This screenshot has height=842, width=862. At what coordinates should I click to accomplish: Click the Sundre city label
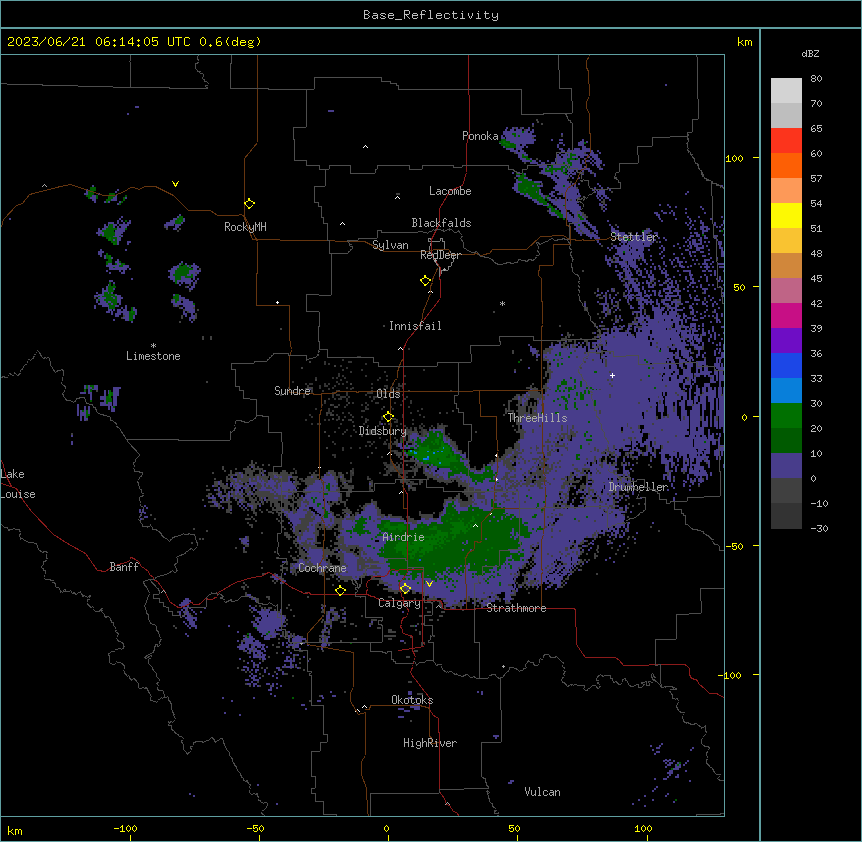click(x=292, y=391)
